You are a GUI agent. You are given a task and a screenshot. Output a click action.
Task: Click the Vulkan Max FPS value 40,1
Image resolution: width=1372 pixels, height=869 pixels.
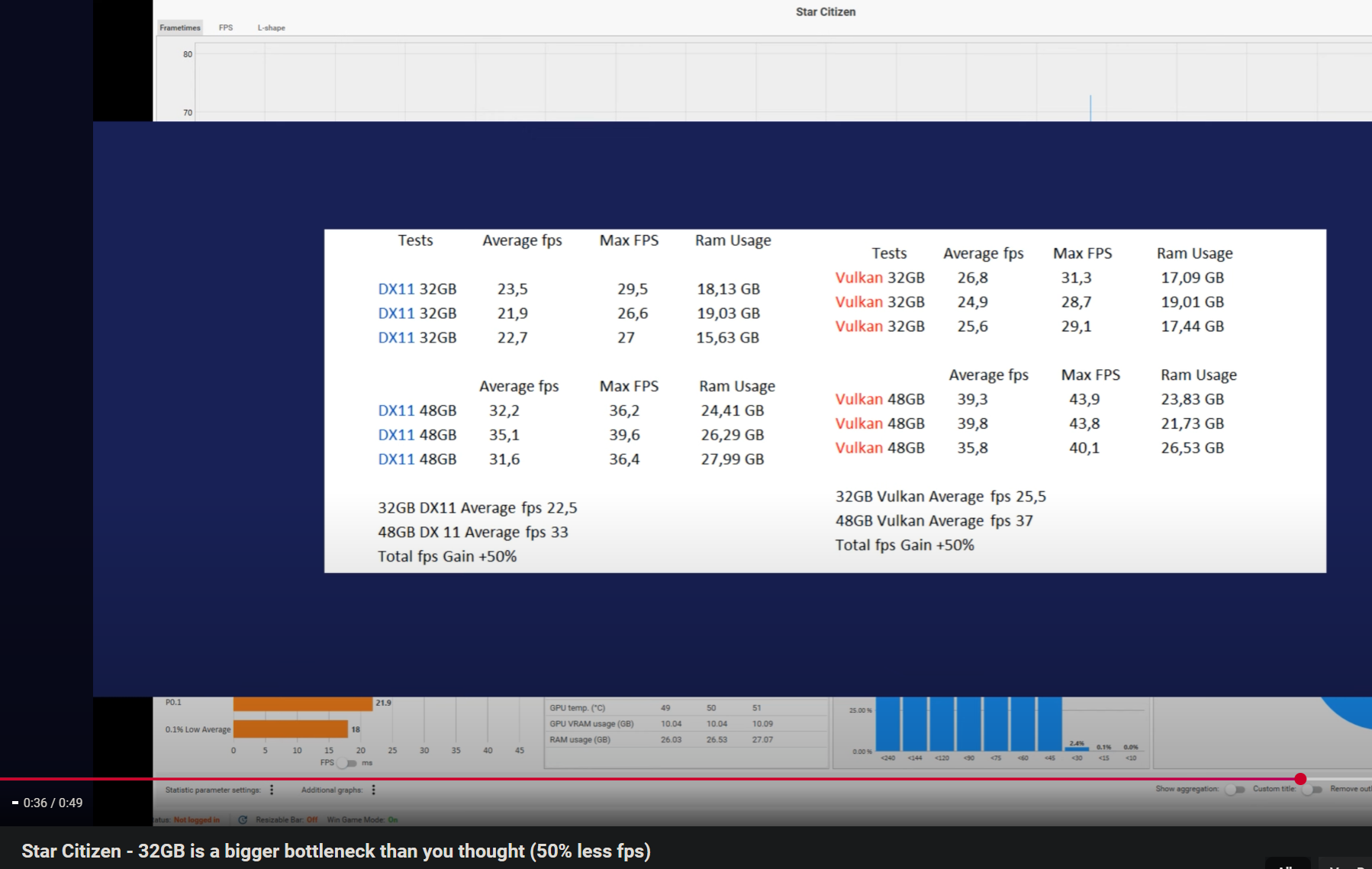click(1084, 448)
